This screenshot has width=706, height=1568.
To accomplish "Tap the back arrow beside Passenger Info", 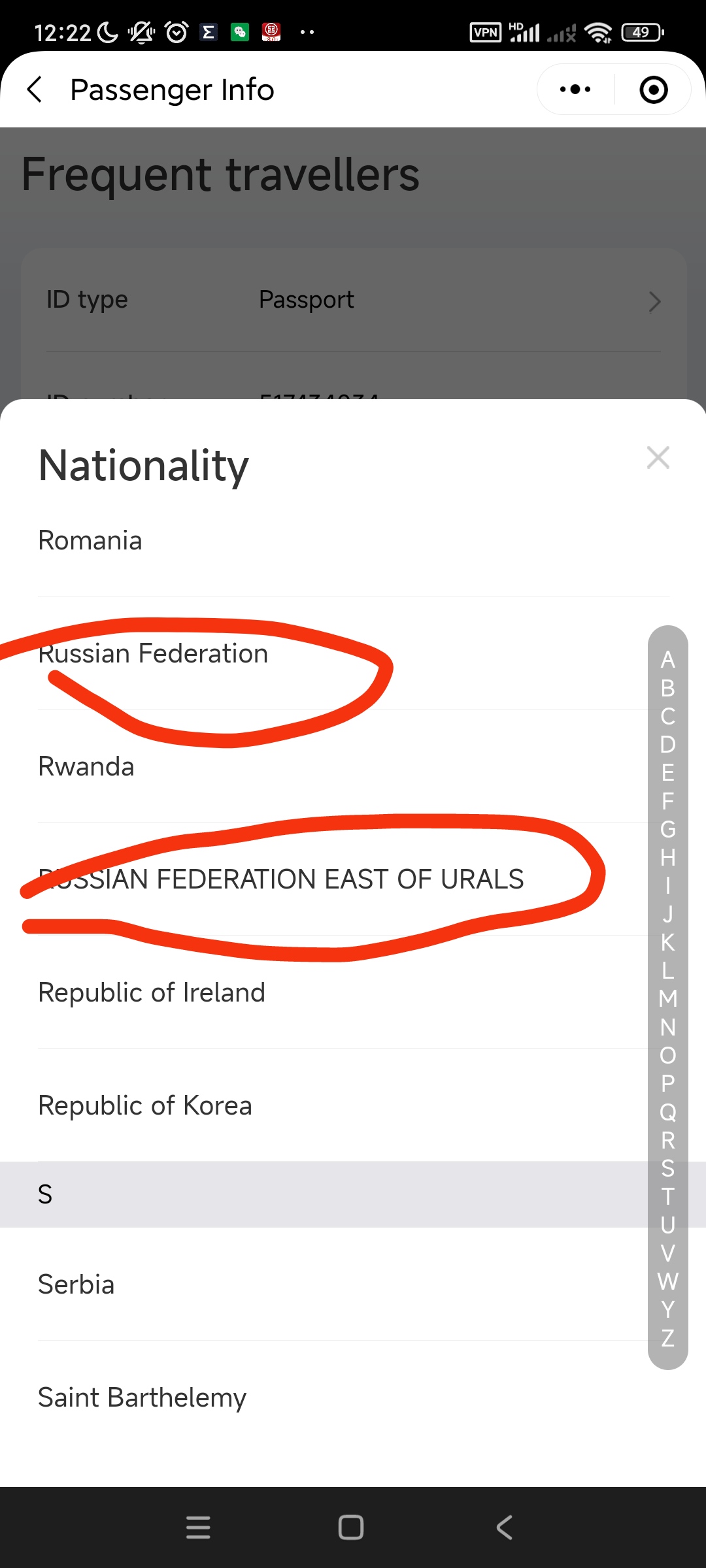I will [x=35, y=90].
